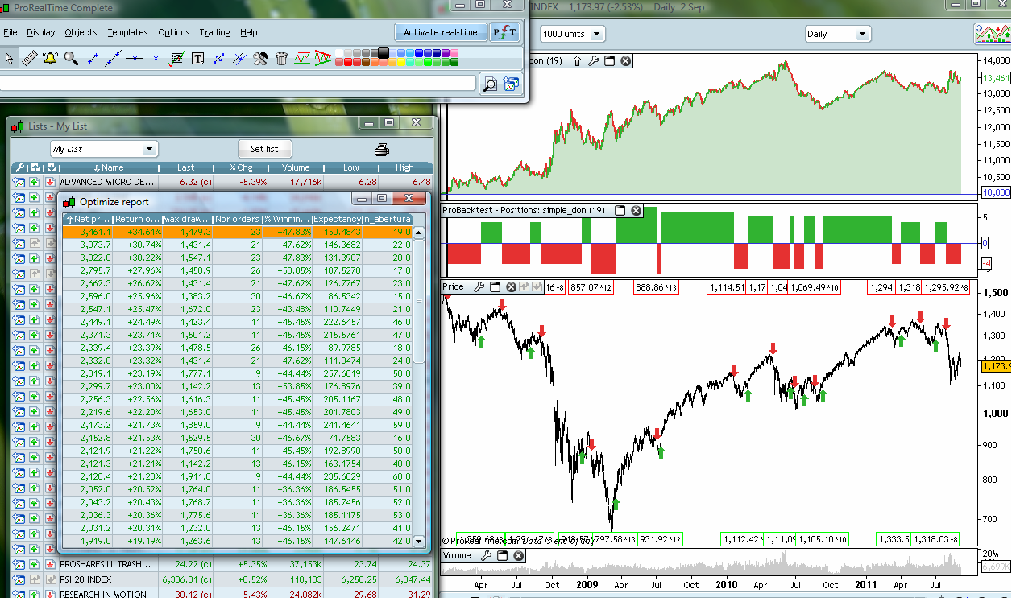The image size is (1011, 598).
Task: Open the Help menu
Action: click(249, 32)
